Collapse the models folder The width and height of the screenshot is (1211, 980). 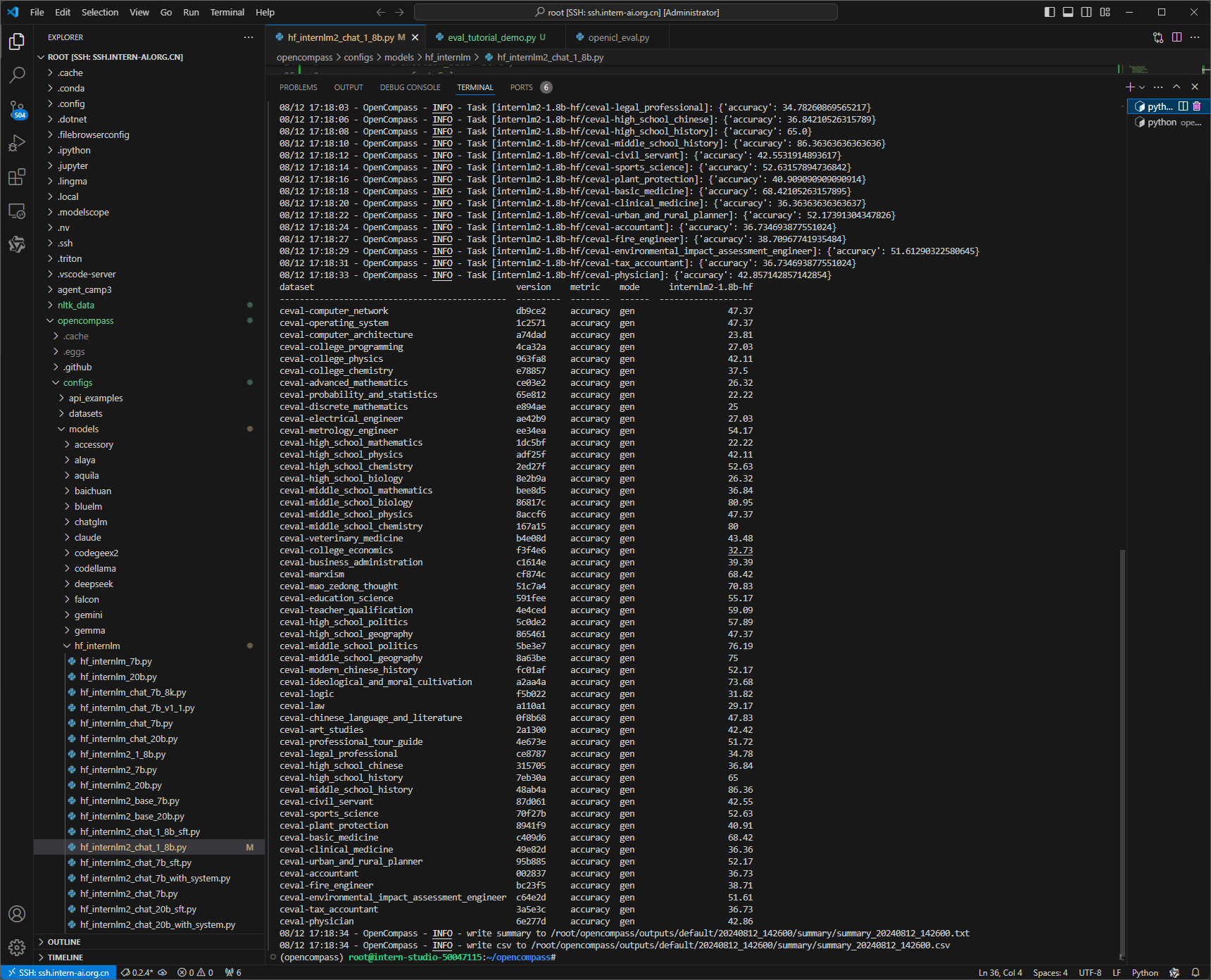(149, 429)
